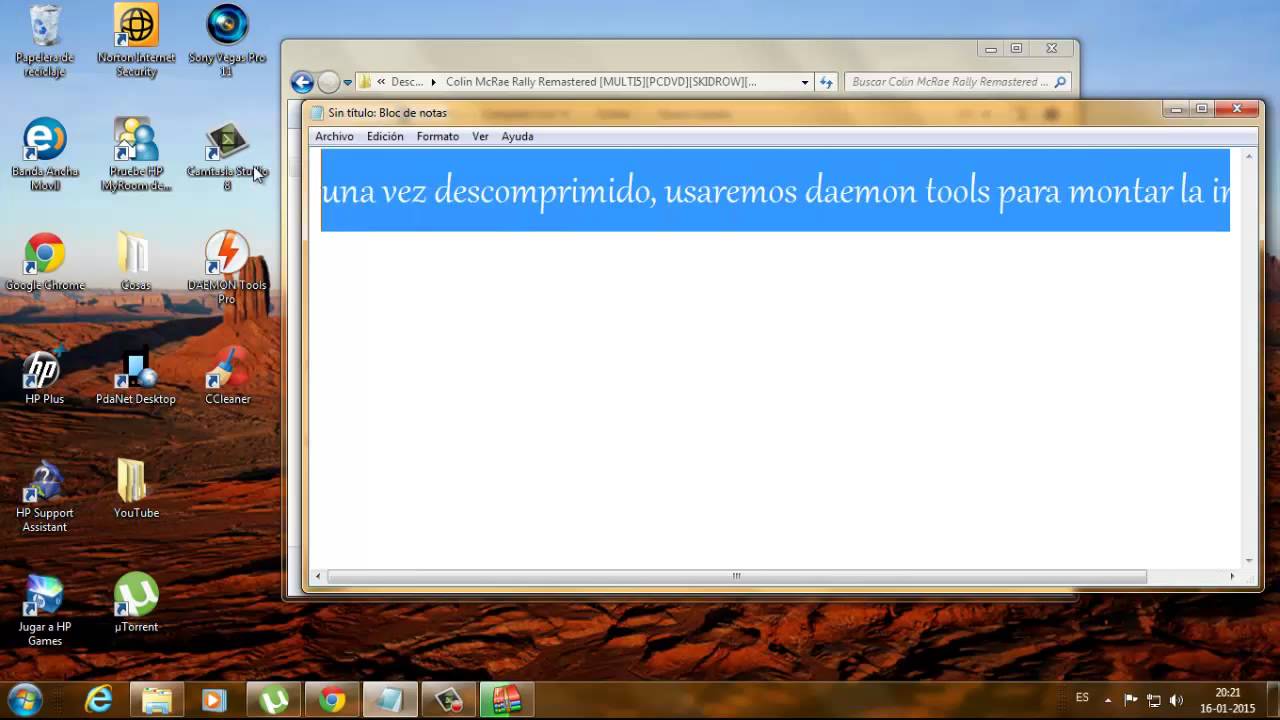Launch Sony Vegas Pro 11 shortcut
The width and height of the screenshot is (1280, 720).
pos(227,40)
